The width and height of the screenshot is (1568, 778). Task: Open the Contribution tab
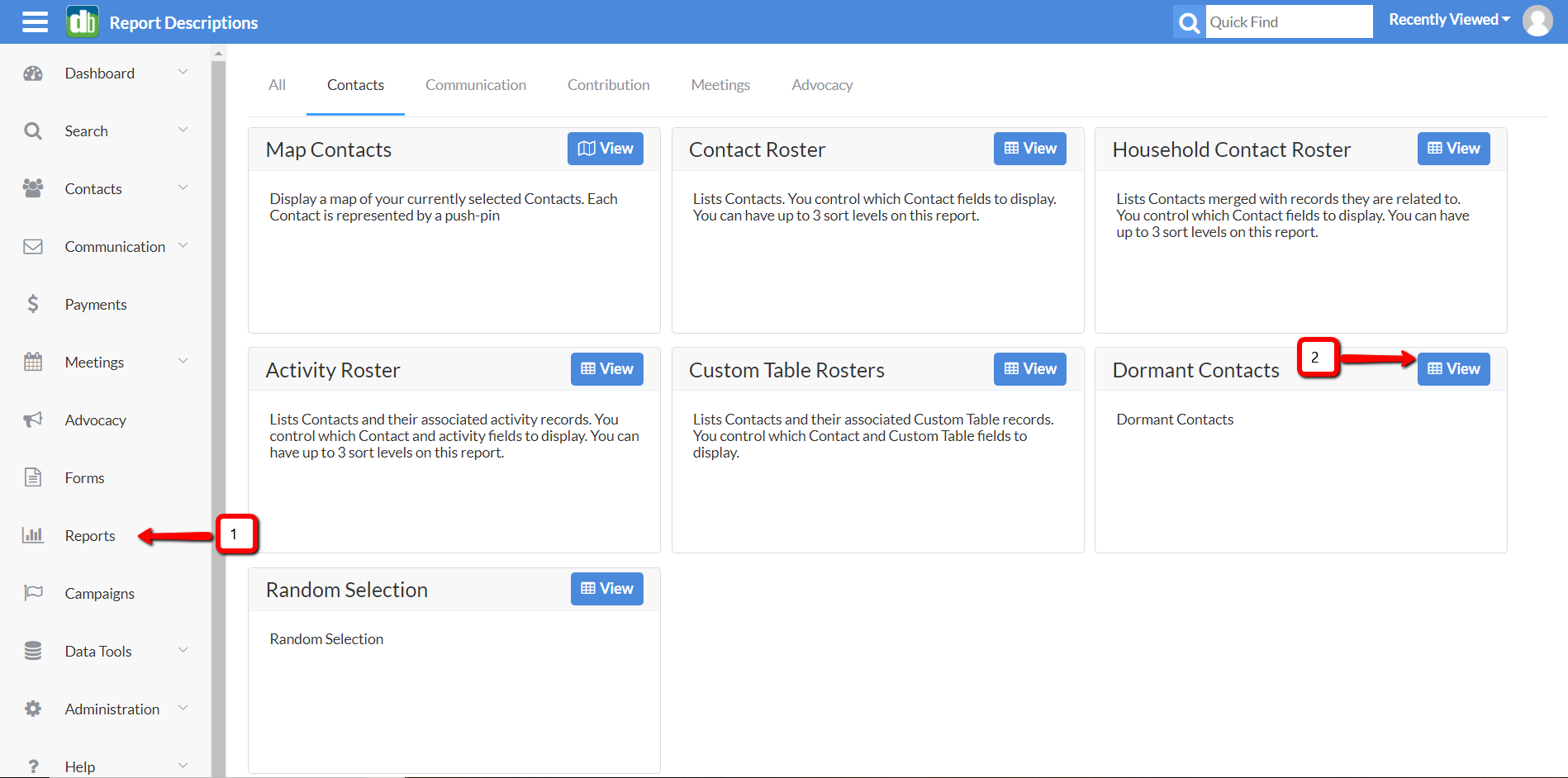point(609,85)
